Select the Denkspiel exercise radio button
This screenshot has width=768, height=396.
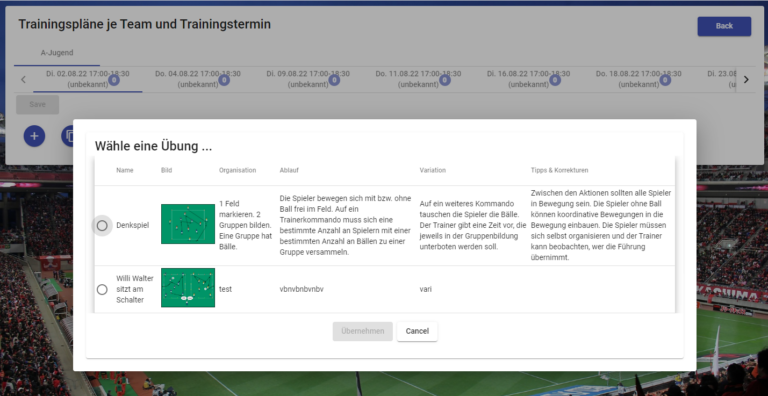tap(102, 225)
